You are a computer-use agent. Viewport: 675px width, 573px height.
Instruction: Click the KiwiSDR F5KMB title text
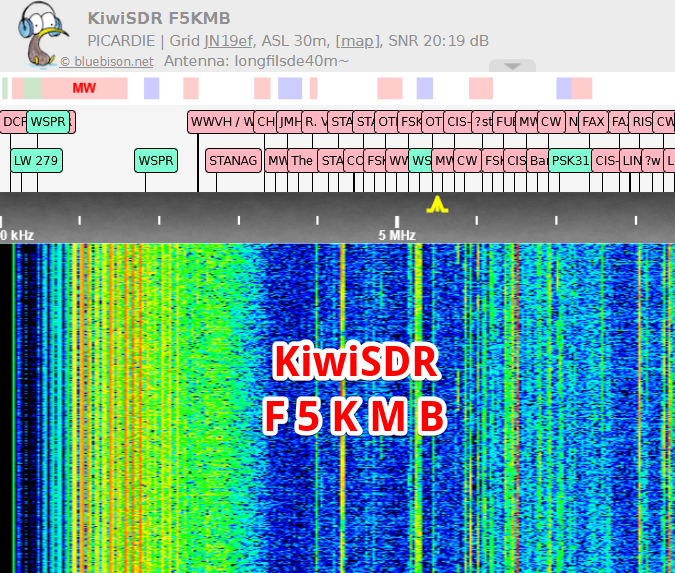tap(159, 18)
